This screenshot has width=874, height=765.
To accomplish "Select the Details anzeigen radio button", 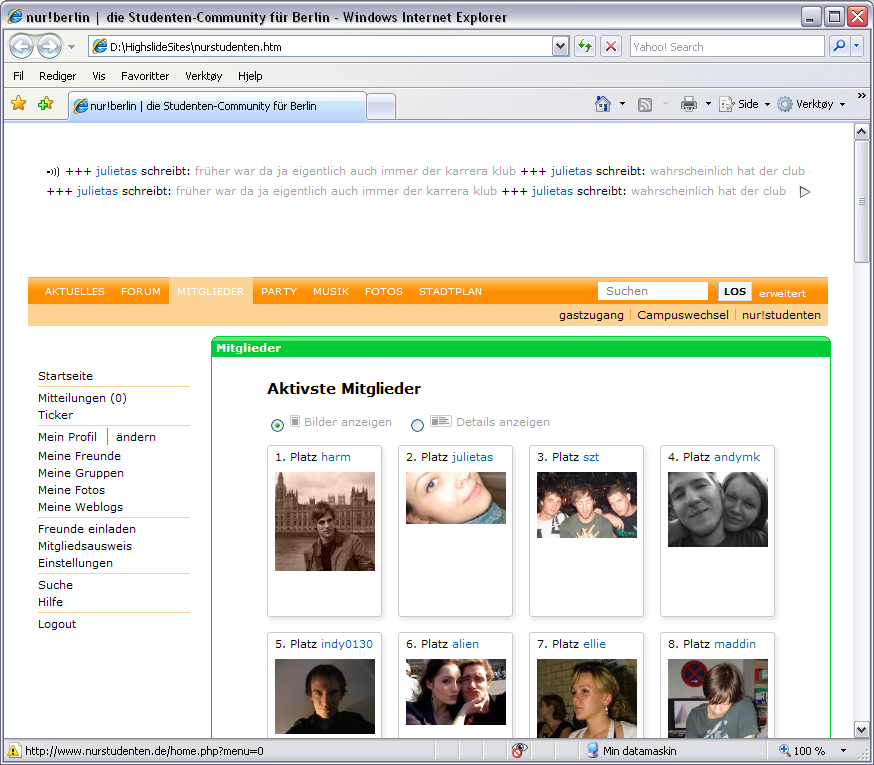I will [417, 425].
